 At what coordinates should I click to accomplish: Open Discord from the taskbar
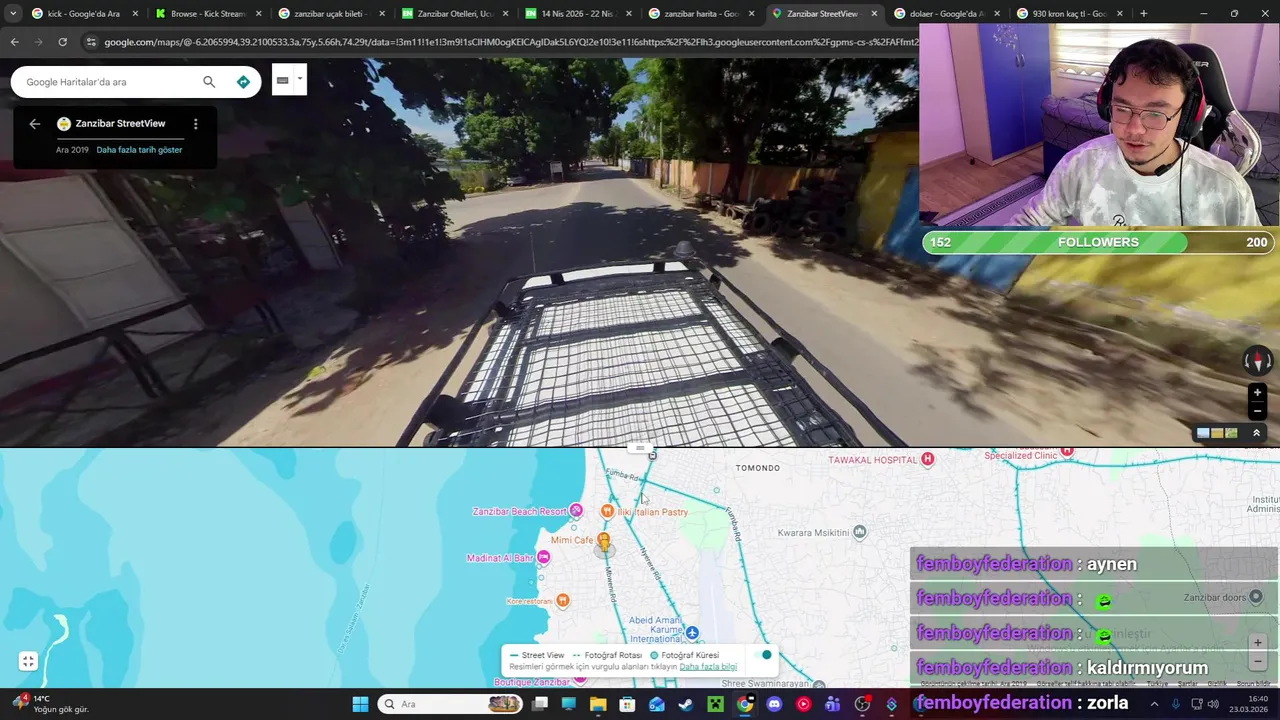[774, 704]
